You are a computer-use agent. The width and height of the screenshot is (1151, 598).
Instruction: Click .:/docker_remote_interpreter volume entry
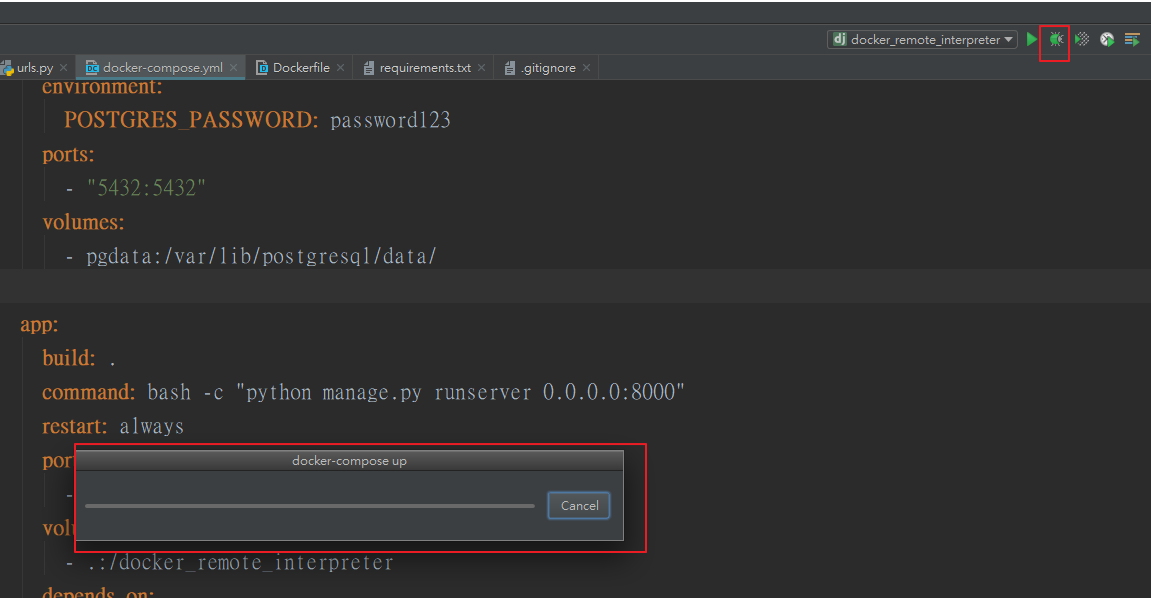click(240, 563)
